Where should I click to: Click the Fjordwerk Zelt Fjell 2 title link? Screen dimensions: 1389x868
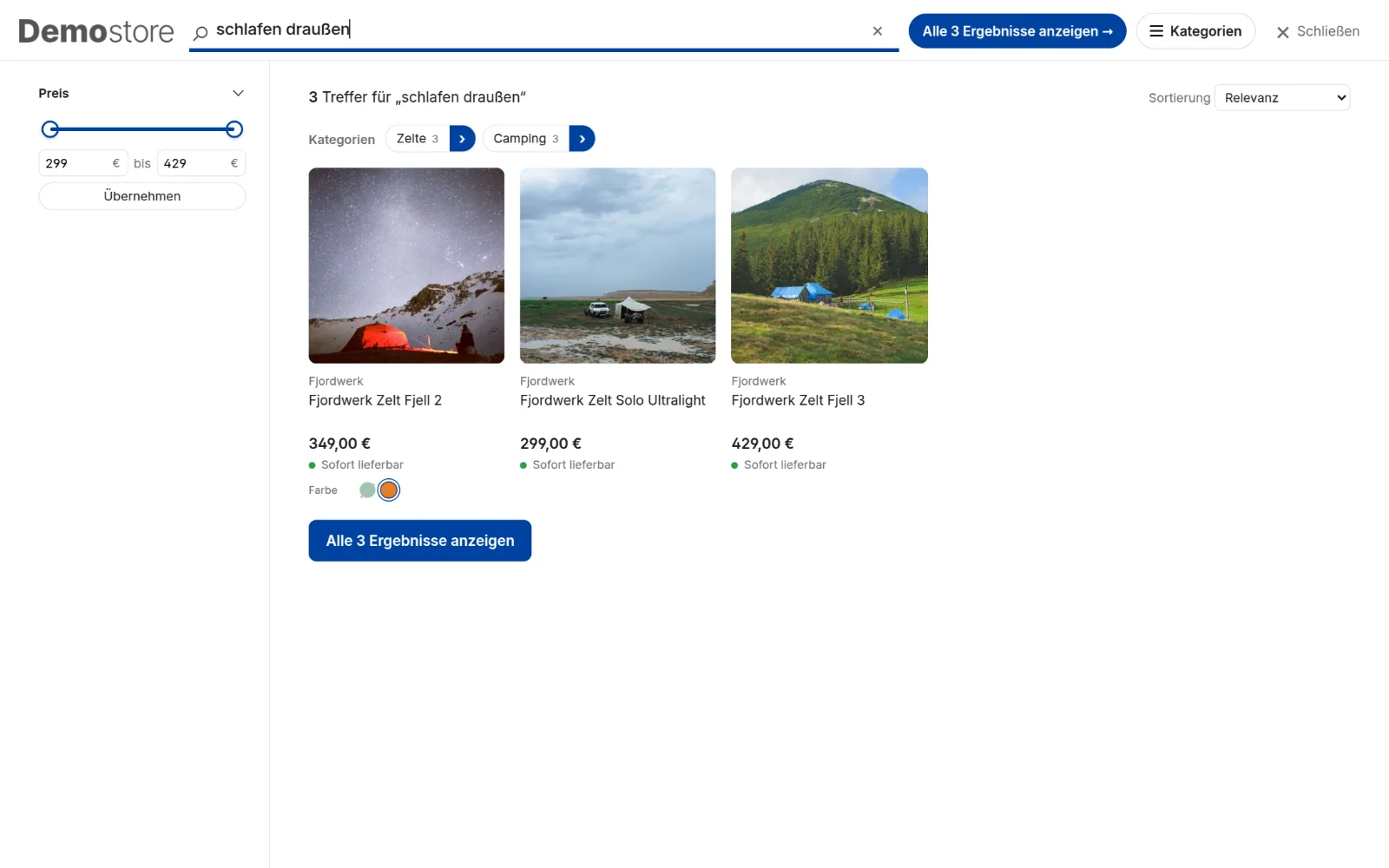pos(375,400)
